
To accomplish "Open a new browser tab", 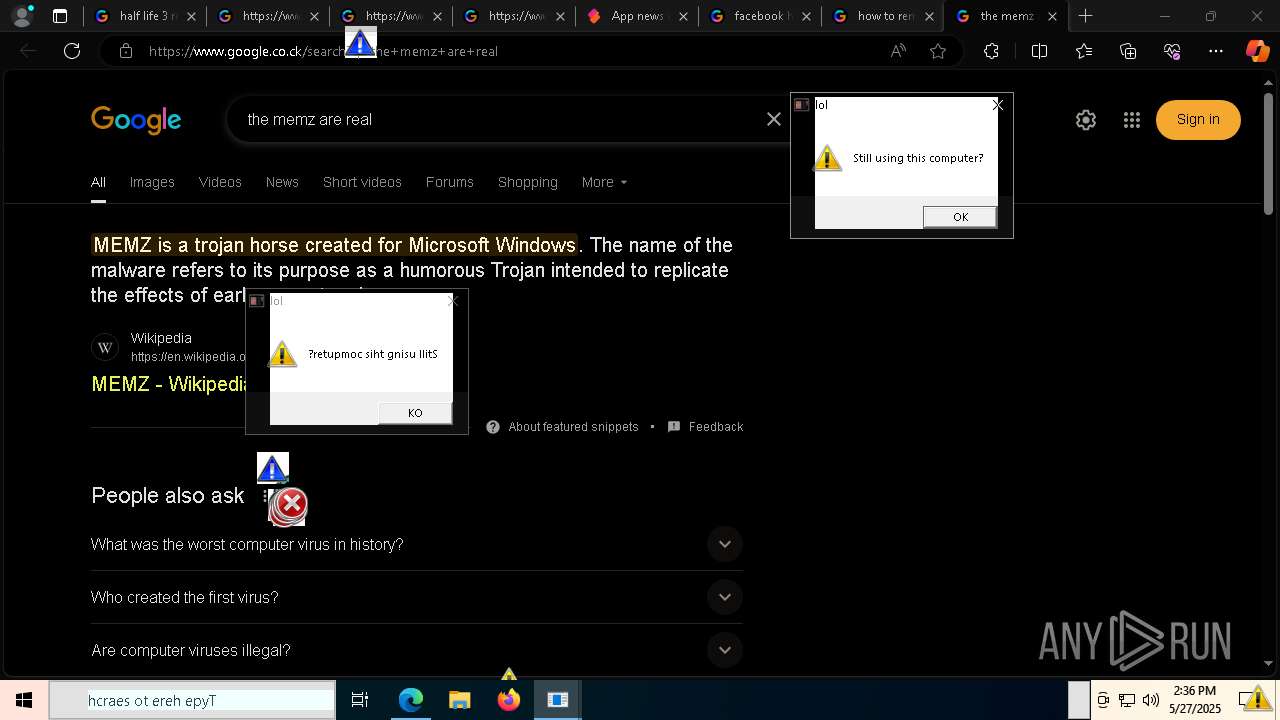I will 1085,16.
